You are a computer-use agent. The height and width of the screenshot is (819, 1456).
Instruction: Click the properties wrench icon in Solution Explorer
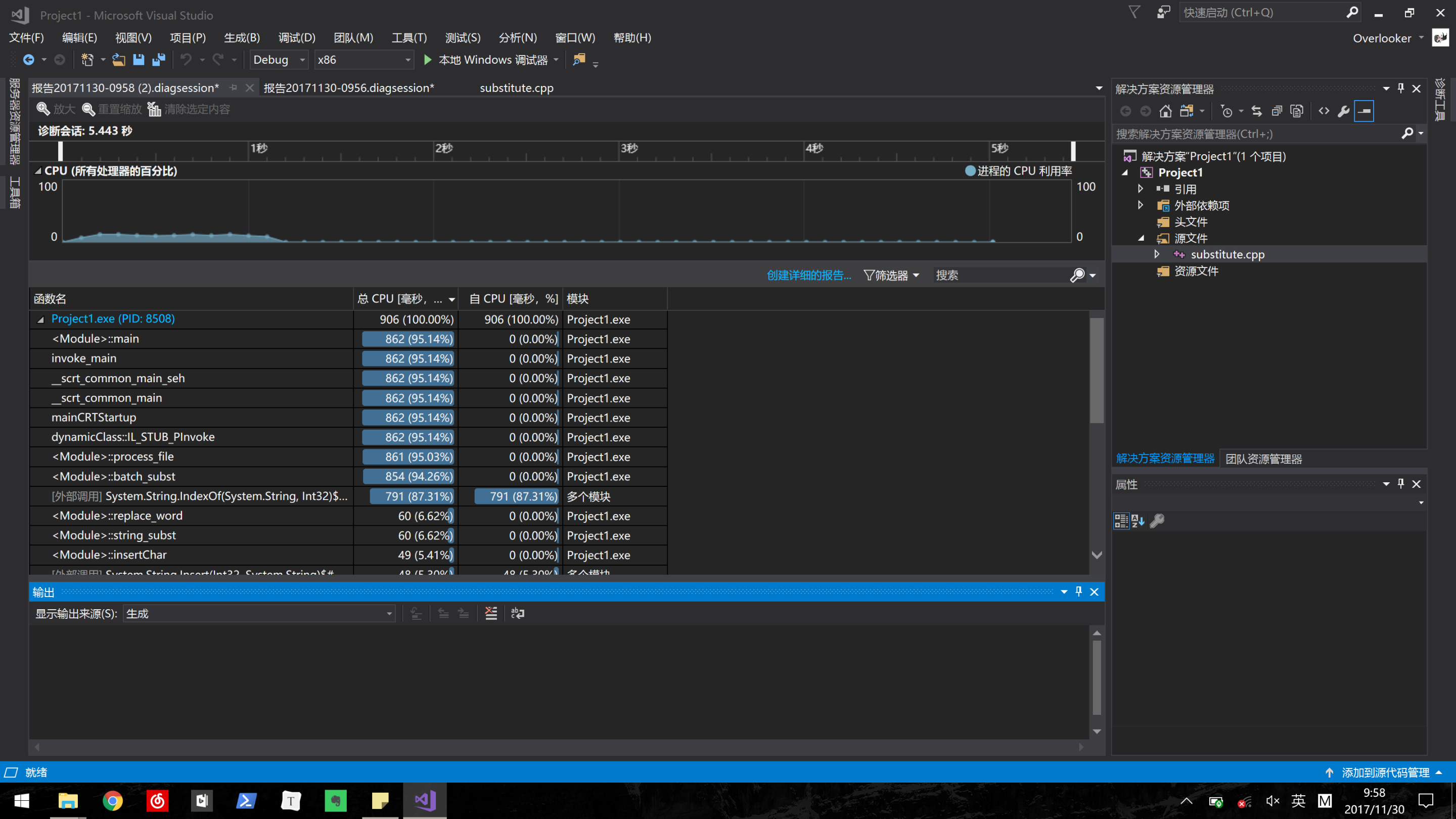tap(1344, 111)
